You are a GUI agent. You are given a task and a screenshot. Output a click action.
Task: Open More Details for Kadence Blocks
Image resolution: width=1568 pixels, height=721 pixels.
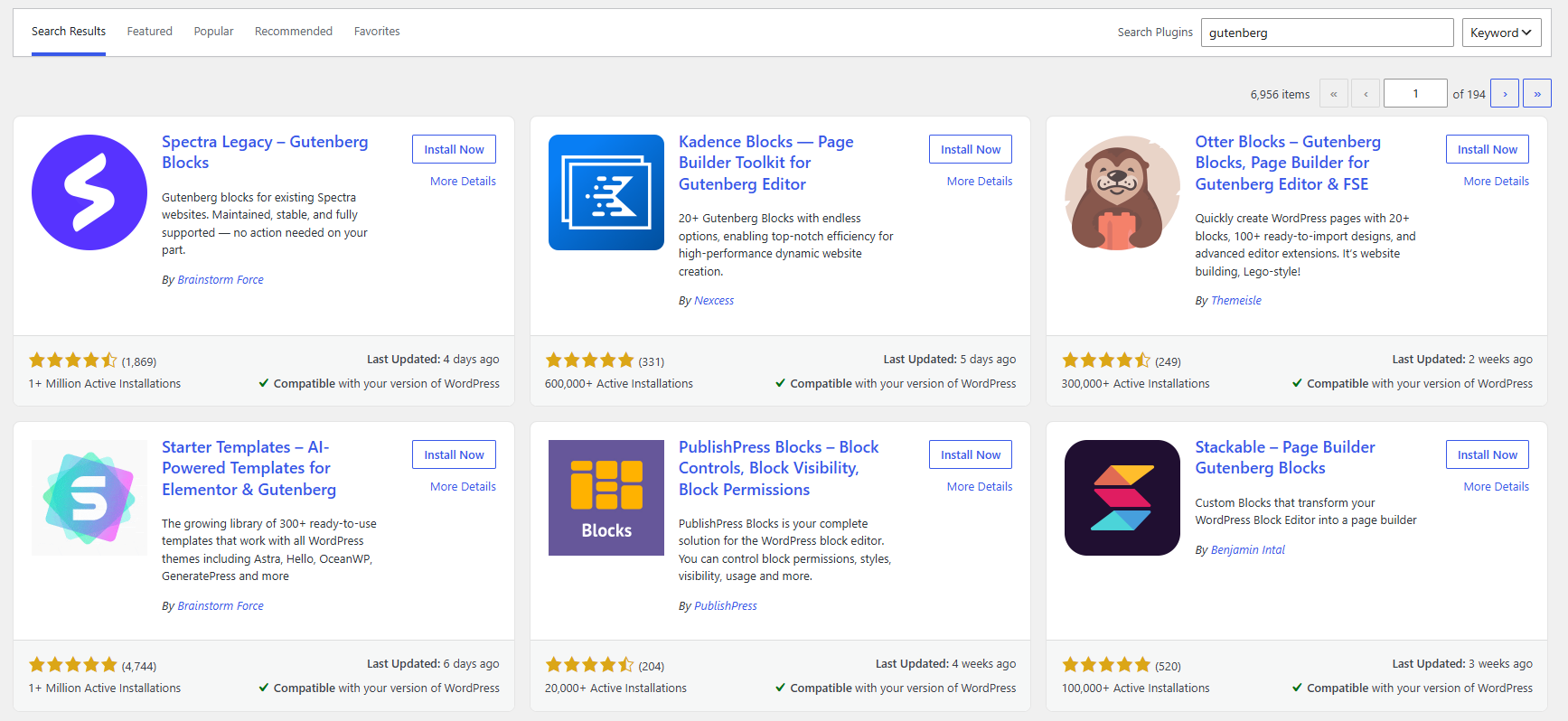click(980, 182)
